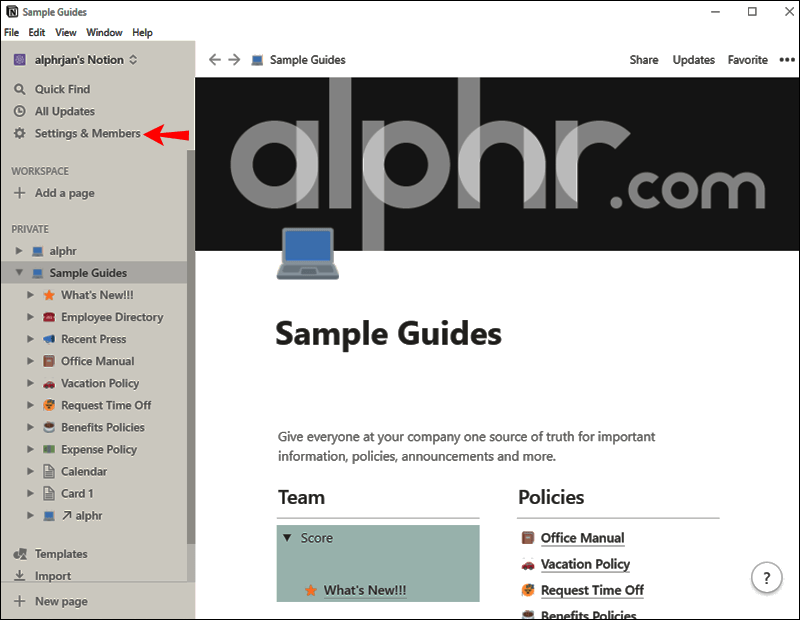The width and height of the screenshot is (800, 620).
Task: Click the star icon of What's New!!! in sidebar
Action: [x=49, y=295]
